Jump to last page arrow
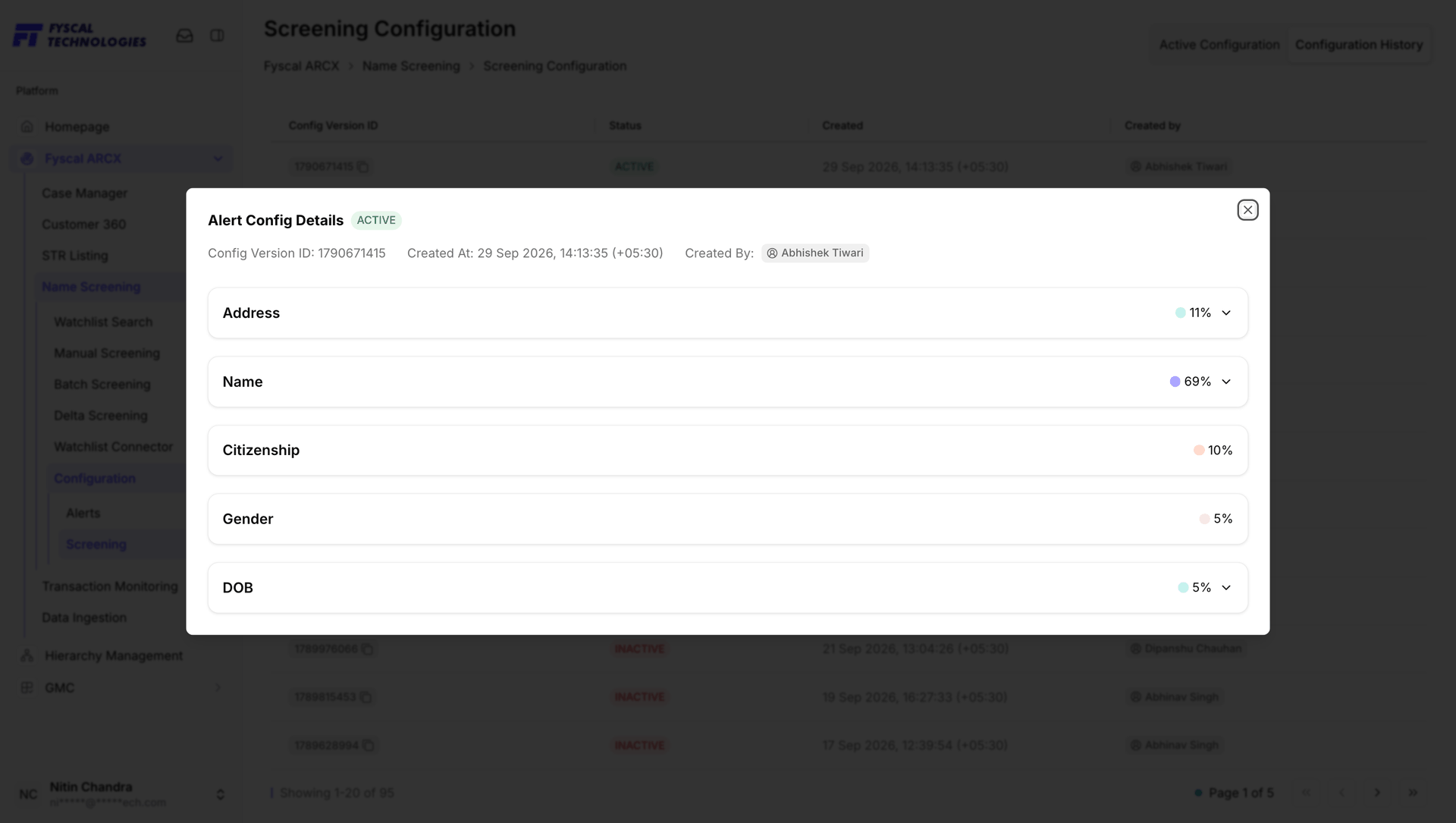The height and width of the screenshot is (823, 1456). coord(1413,793)
